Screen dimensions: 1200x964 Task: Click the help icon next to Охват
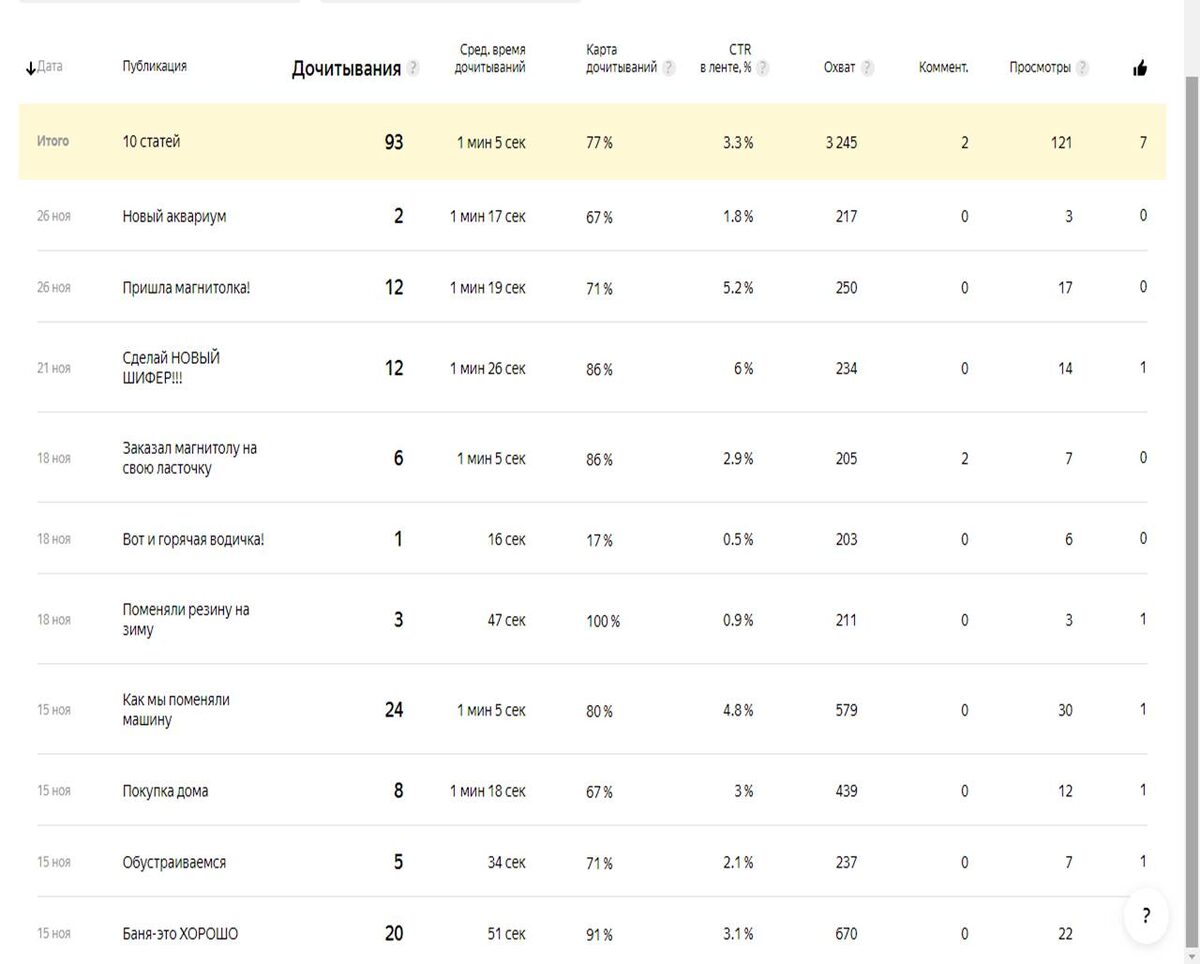[867, 68]
